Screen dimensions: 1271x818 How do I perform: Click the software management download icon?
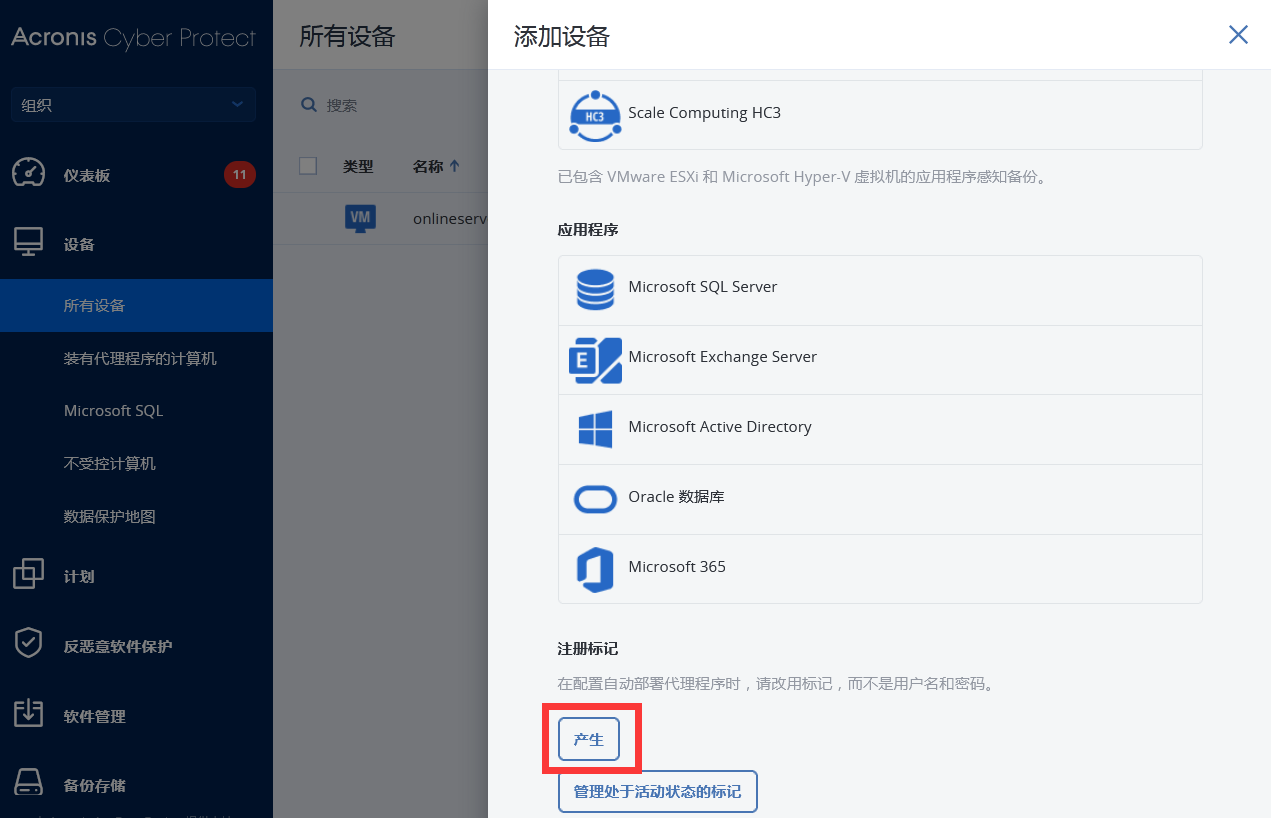[28, 713]
